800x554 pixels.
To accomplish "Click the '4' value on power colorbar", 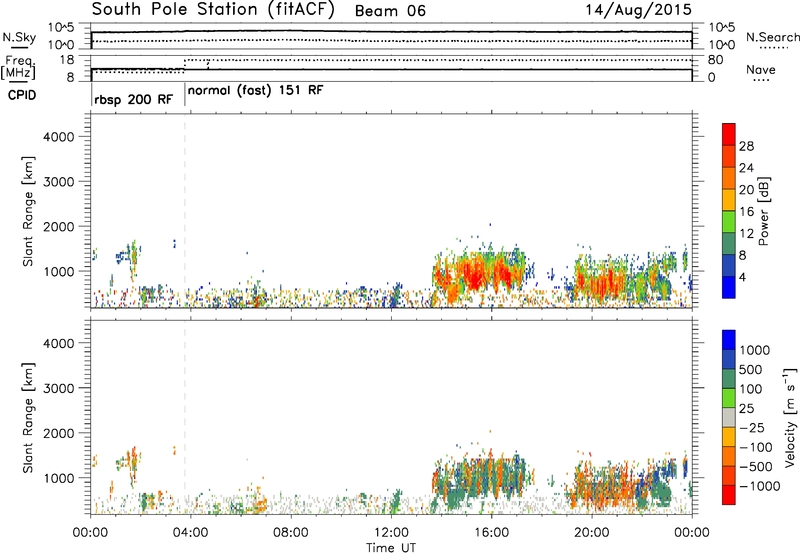I will 742,278.
